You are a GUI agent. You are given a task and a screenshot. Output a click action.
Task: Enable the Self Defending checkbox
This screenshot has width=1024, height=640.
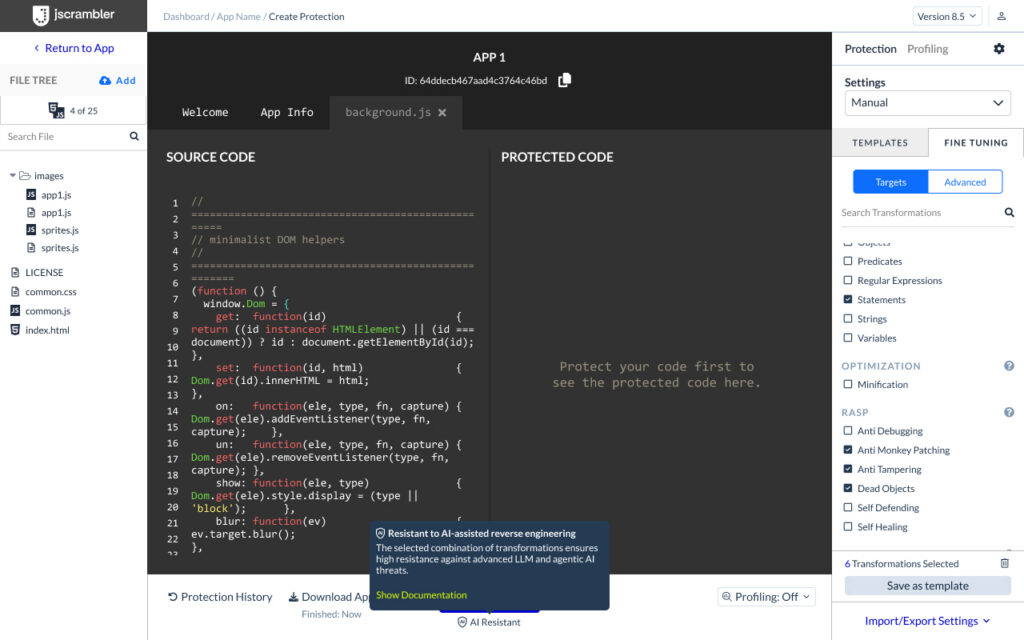[x=848, y=507]
